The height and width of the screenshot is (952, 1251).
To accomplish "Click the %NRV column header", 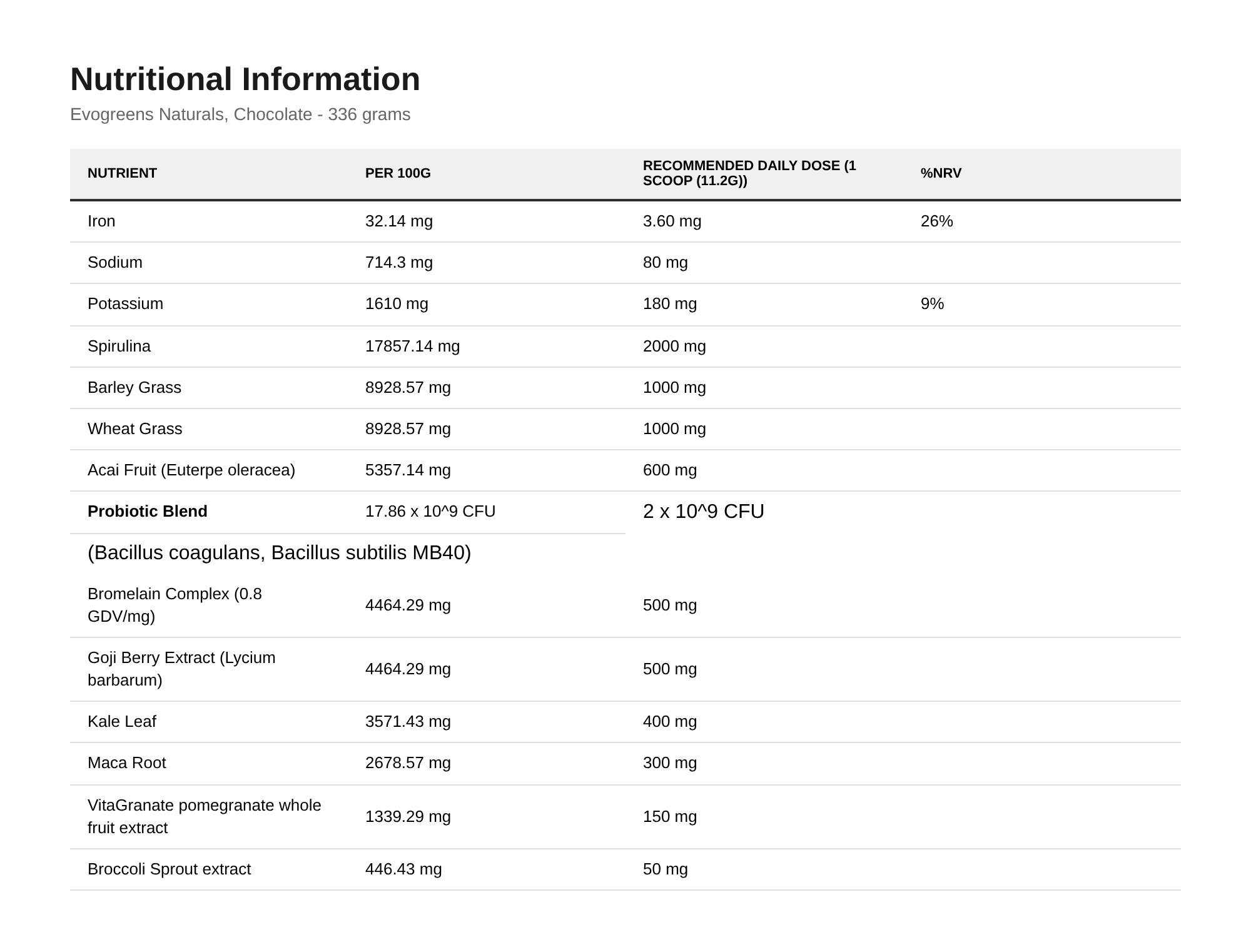I will coord(941,173).
